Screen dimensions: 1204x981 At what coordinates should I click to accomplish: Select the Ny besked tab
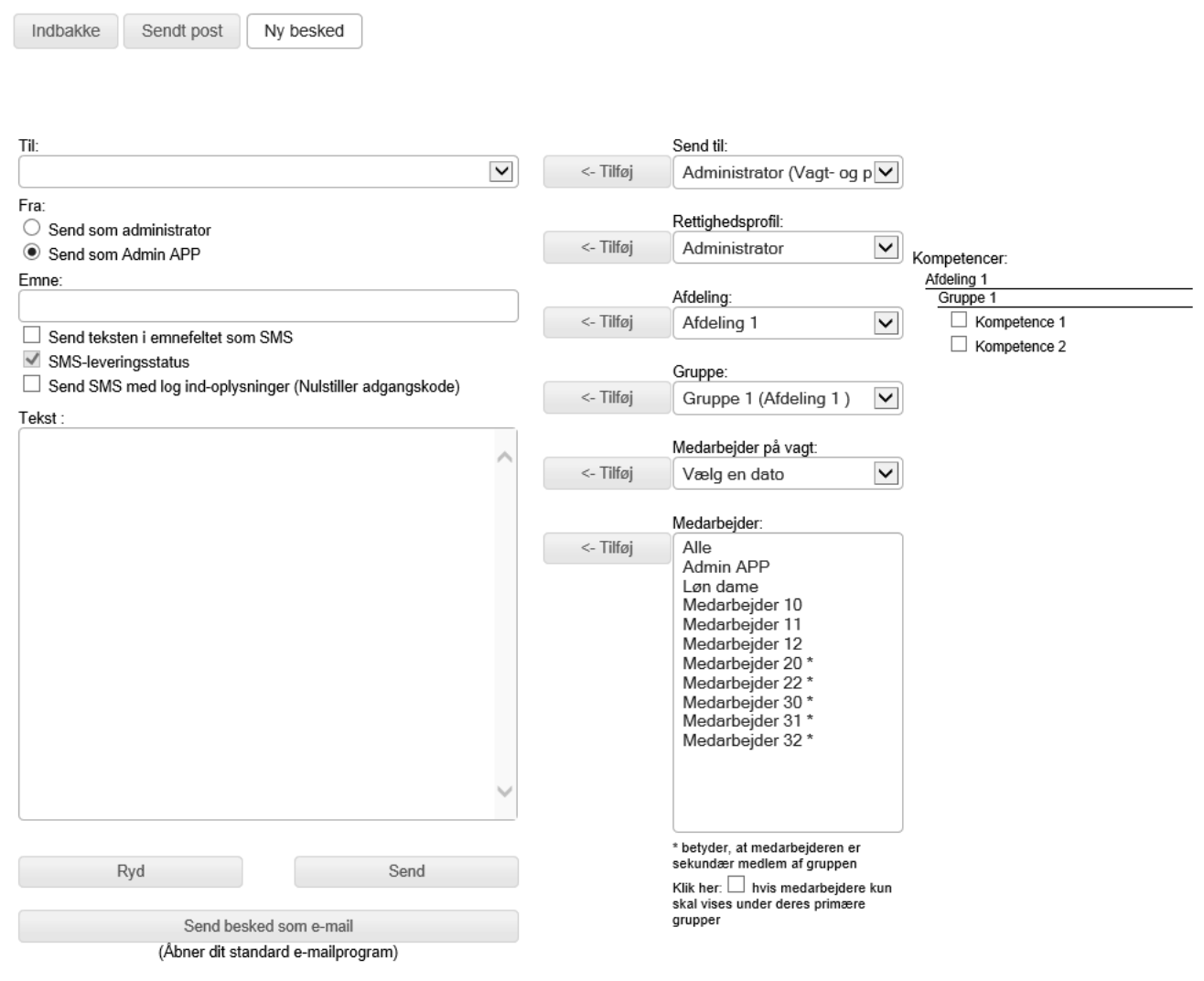click(304, 31)
